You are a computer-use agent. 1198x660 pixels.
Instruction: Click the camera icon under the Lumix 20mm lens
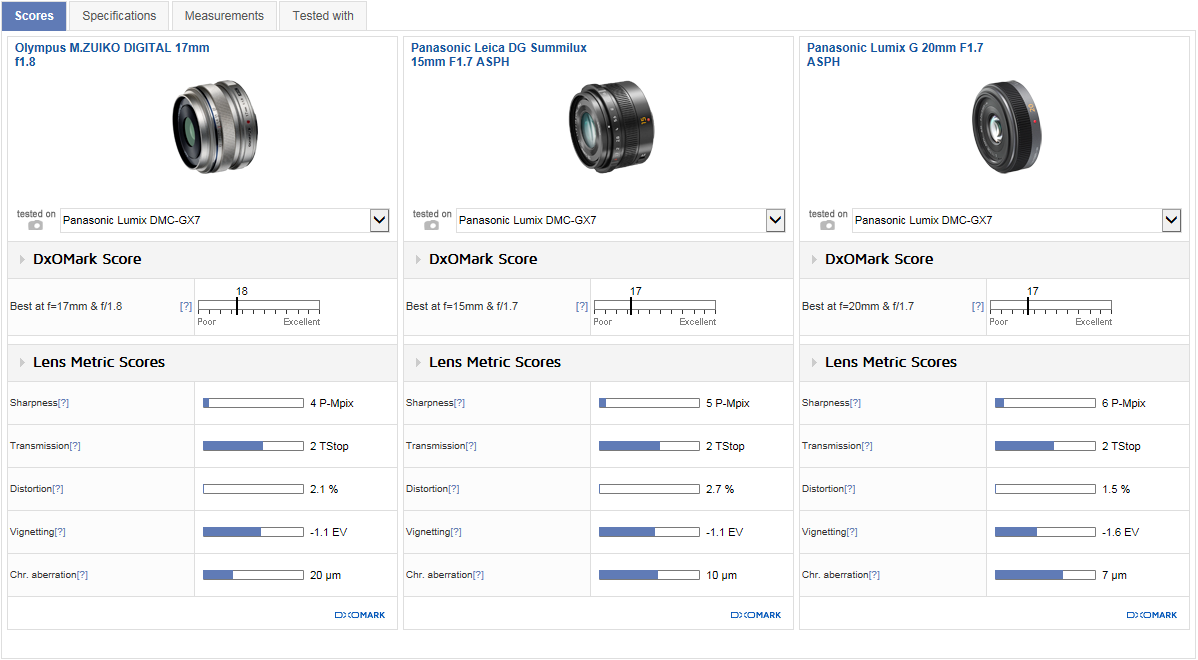coord(827,225)
